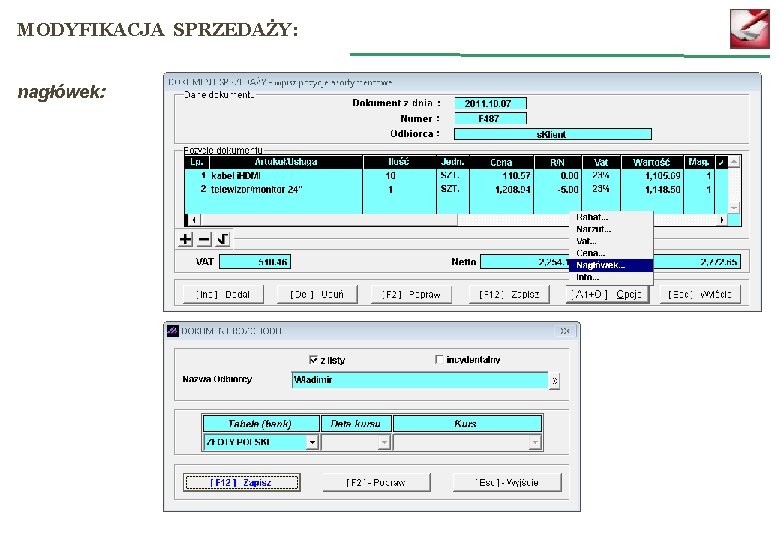
Task: Click the [Esc] - Wyjście button in the lower dialog
Action: click(507, 482)
